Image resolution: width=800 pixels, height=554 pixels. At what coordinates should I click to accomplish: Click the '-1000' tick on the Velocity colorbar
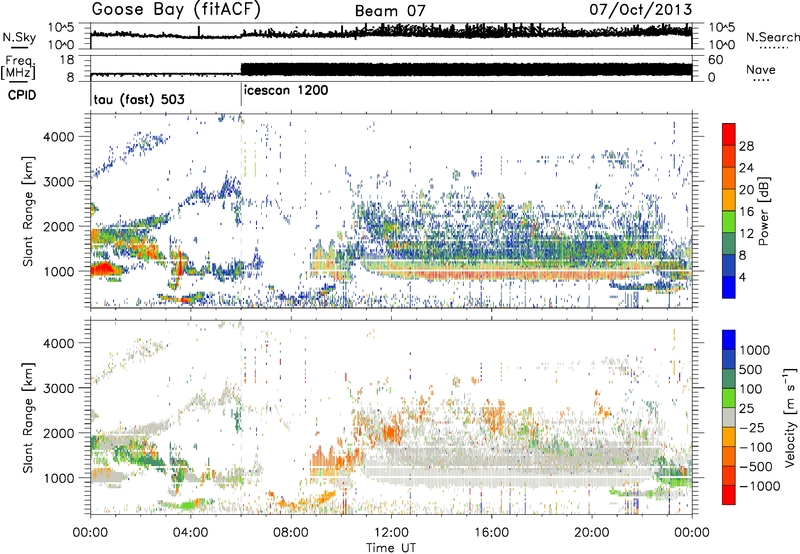[x=760, y=486]
